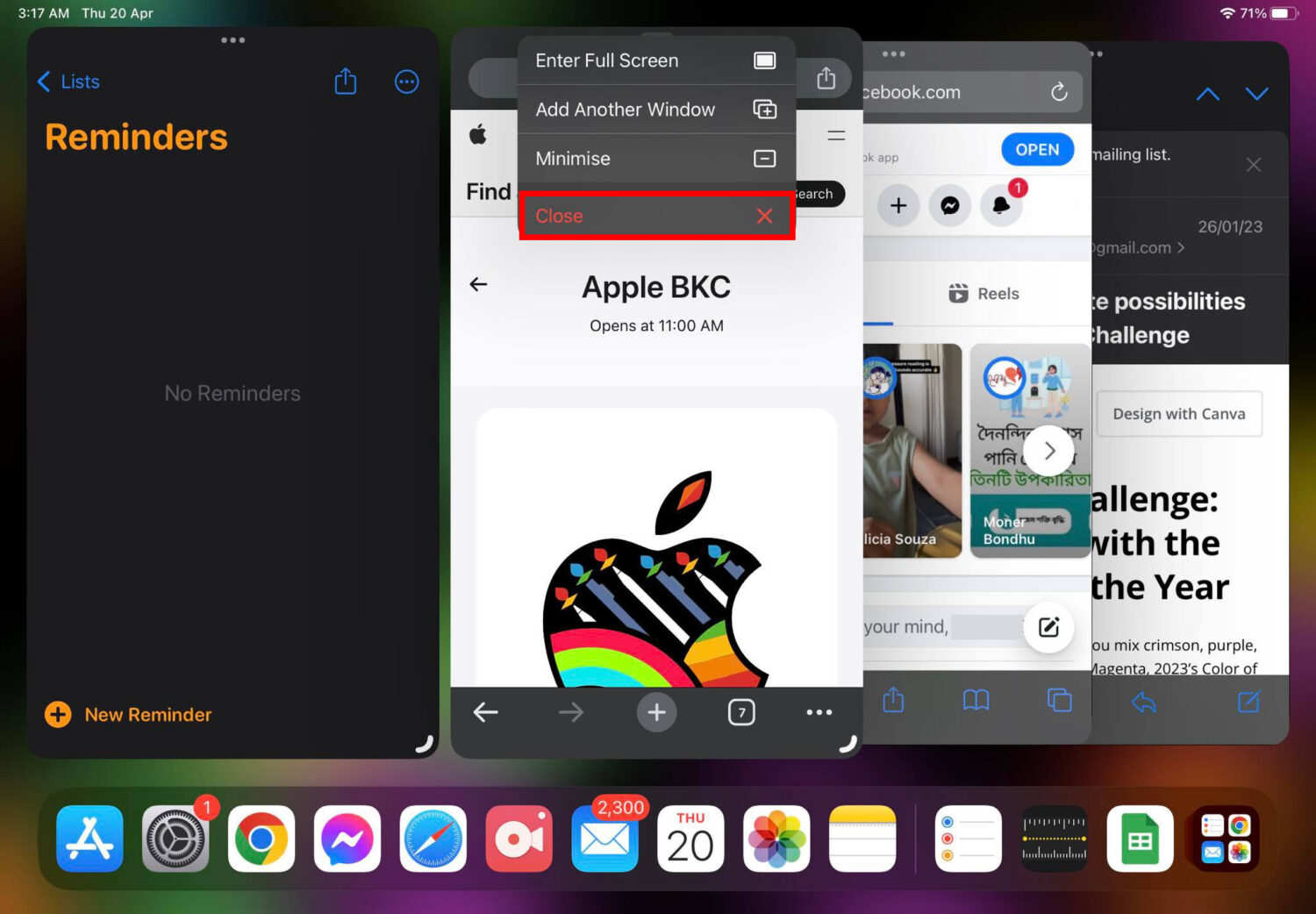1316x914 pixels.
Task: Expand the gmail.com sender details chevron
Action: tap(1181, 248)
